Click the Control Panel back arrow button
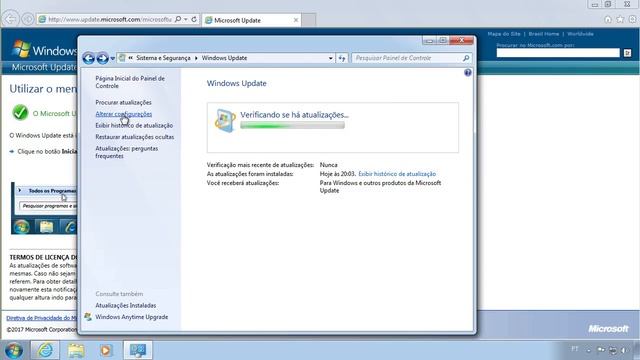640x360 pixels. point(89,58)
